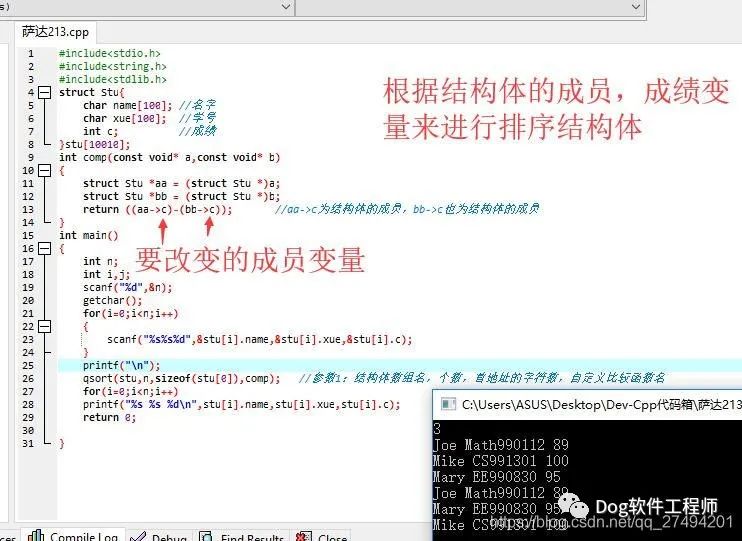742x541 pixels.
Task: Open the member function dropdown arrow at top right
Action: pos(636,7)
